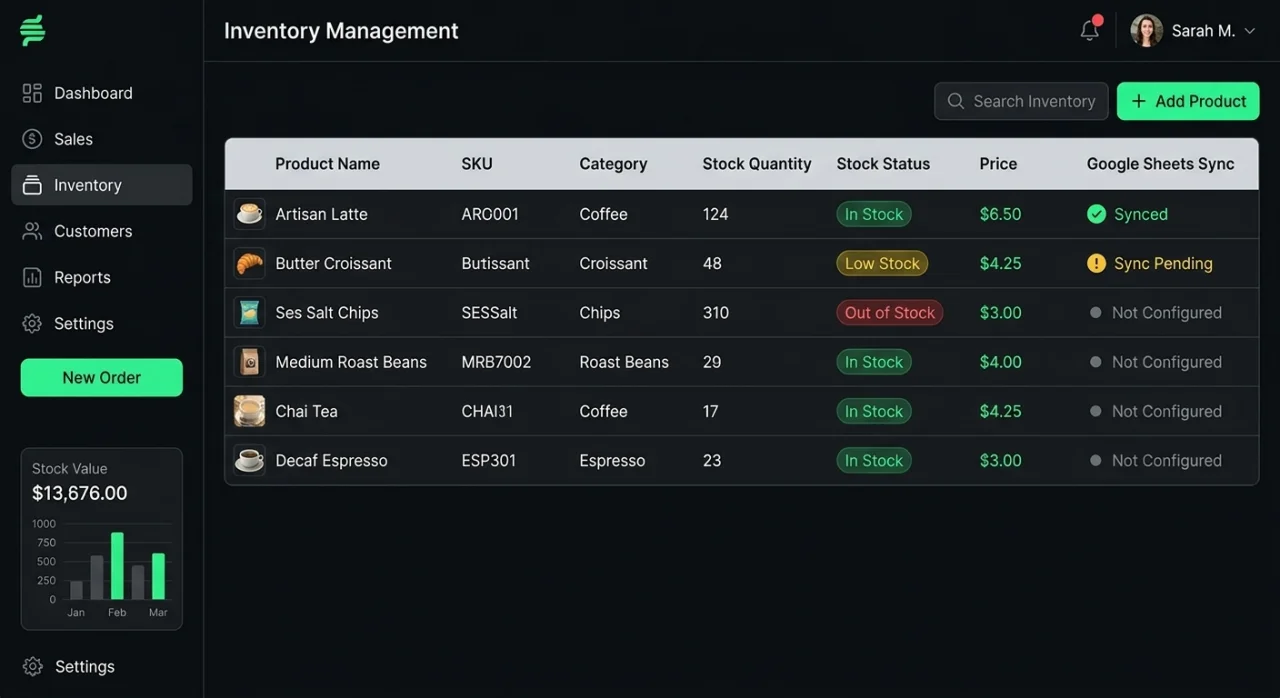This screenshot has width=1280, height=698.
Task: Click the Low Stock status badge
Action: tap(882, 263)
